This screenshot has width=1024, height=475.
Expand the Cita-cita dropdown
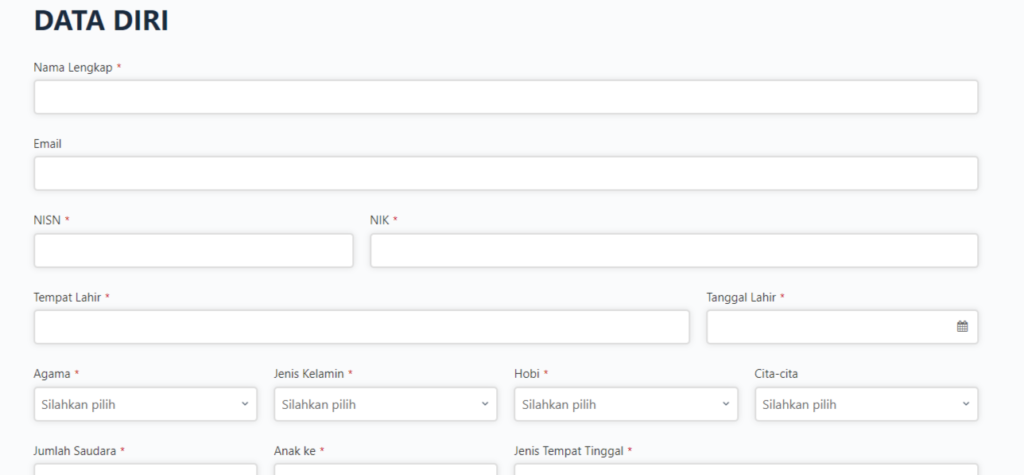click(866, 404)
